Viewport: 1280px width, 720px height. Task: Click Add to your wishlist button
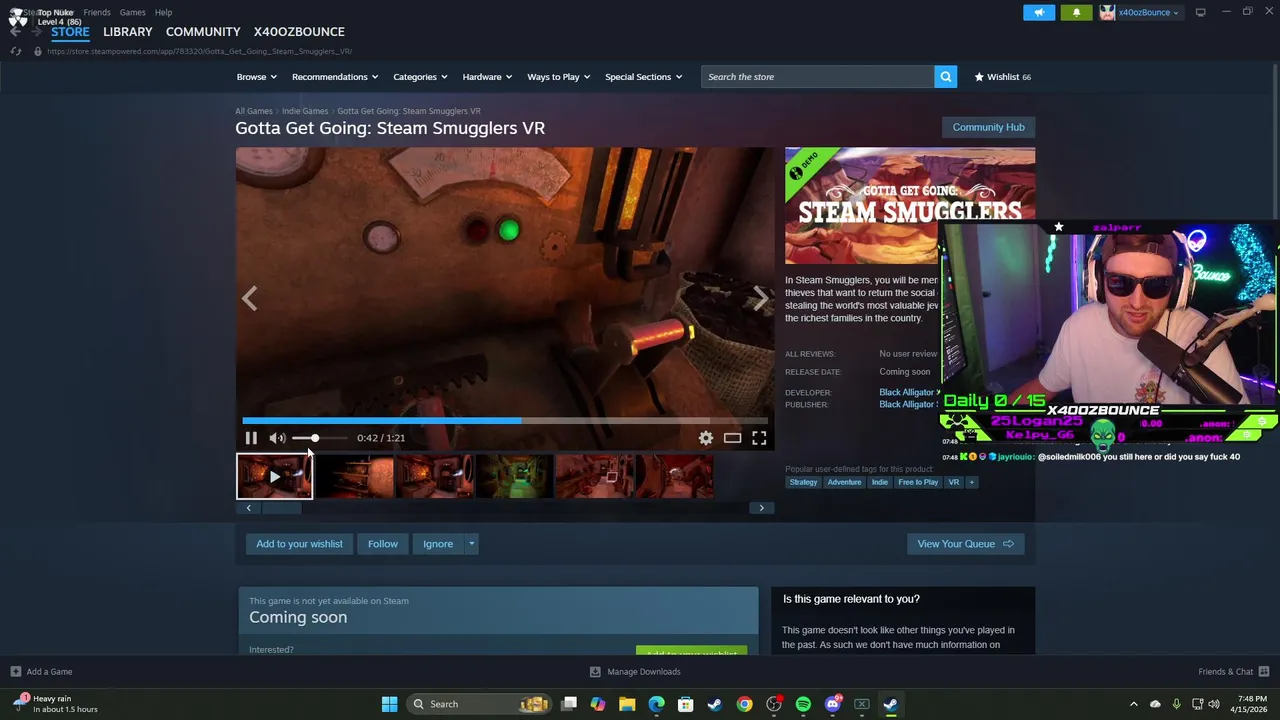299,544
